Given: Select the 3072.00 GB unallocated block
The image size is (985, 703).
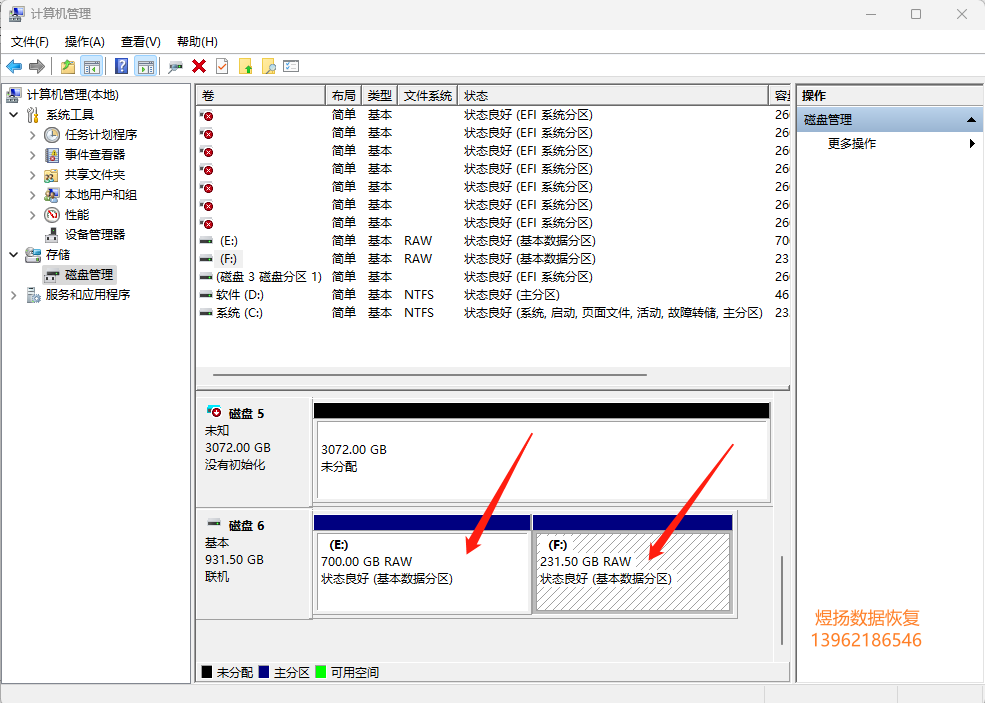Looking at the screenshot, I should (x=542, y=460).
